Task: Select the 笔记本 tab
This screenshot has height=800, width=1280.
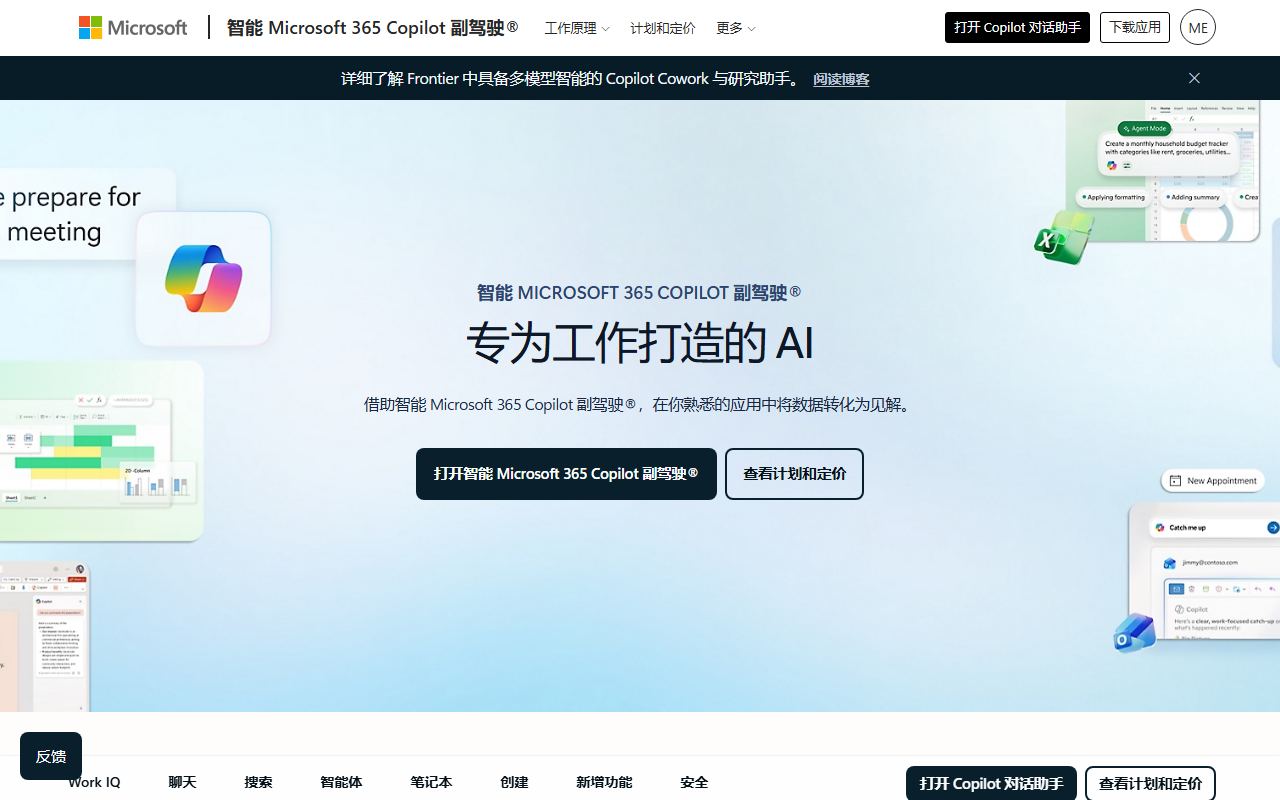Action: [x=431, y=782]
